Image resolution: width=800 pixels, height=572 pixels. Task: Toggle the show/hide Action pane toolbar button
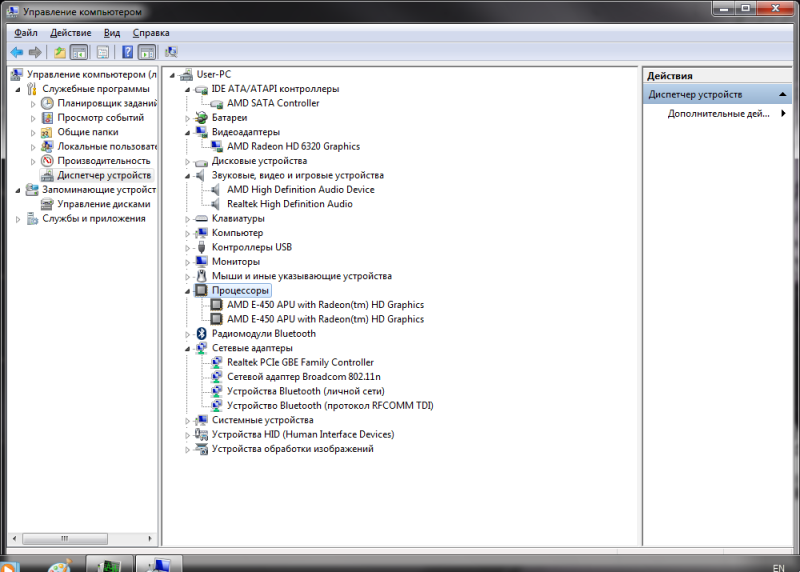(x=147, y=52)
